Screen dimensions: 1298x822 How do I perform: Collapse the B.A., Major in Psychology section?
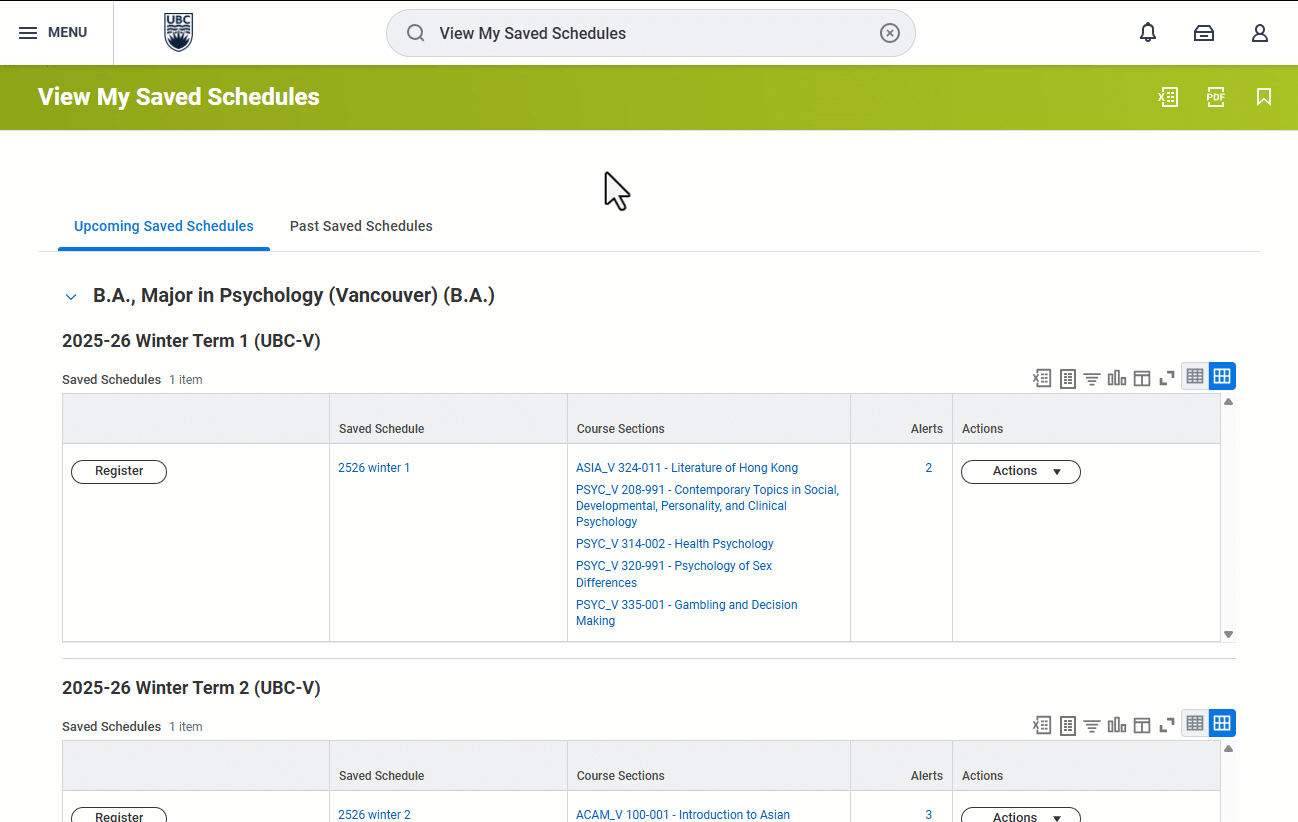click(x=71, y=296)
